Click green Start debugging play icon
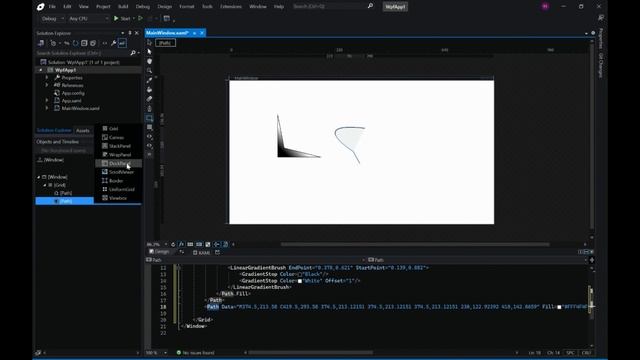Viewport: 640px width, 360px height. click(116, 18)
